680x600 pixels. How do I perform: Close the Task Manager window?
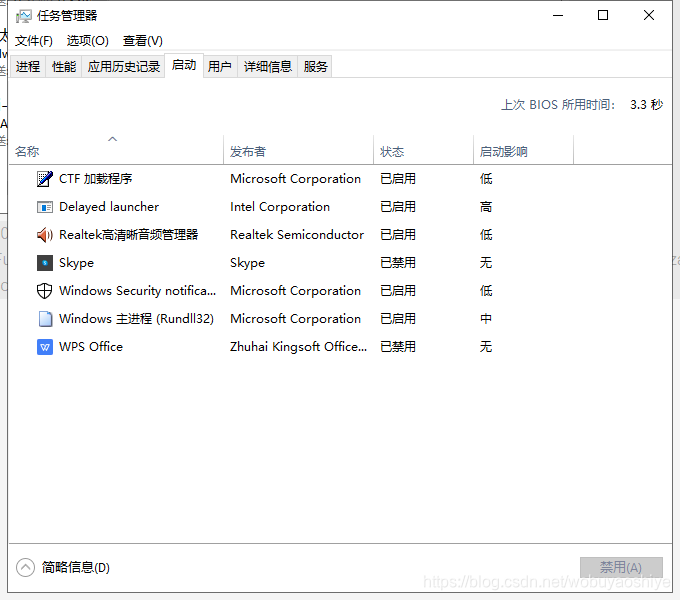pos(649,16)
